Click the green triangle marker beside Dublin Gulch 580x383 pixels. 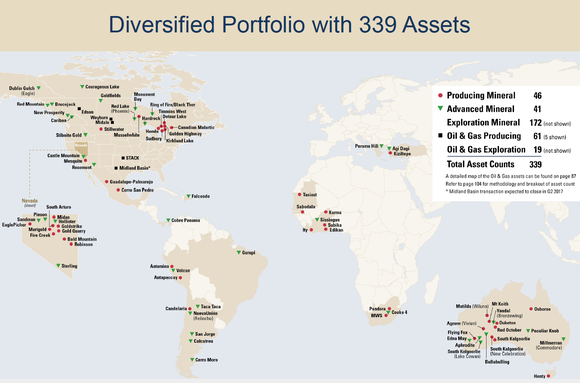click(x=38, y=88)
